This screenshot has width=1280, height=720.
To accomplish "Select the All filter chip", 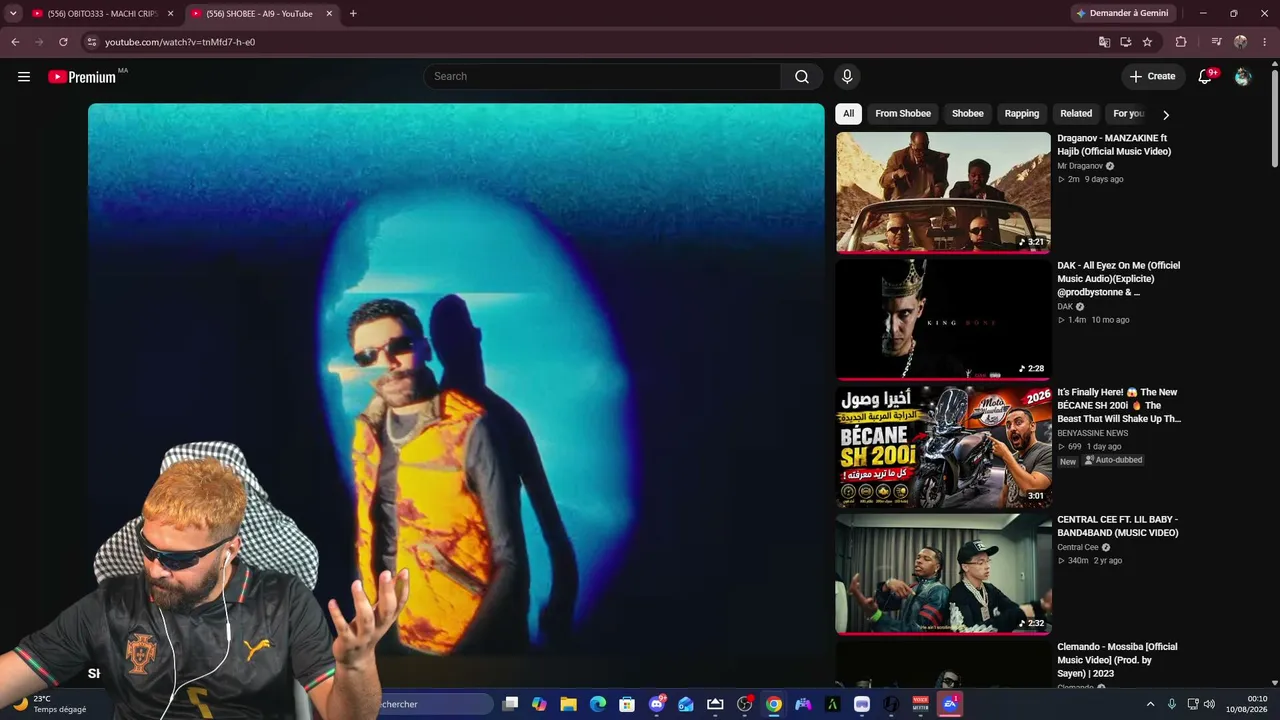I will coord(848,114).
